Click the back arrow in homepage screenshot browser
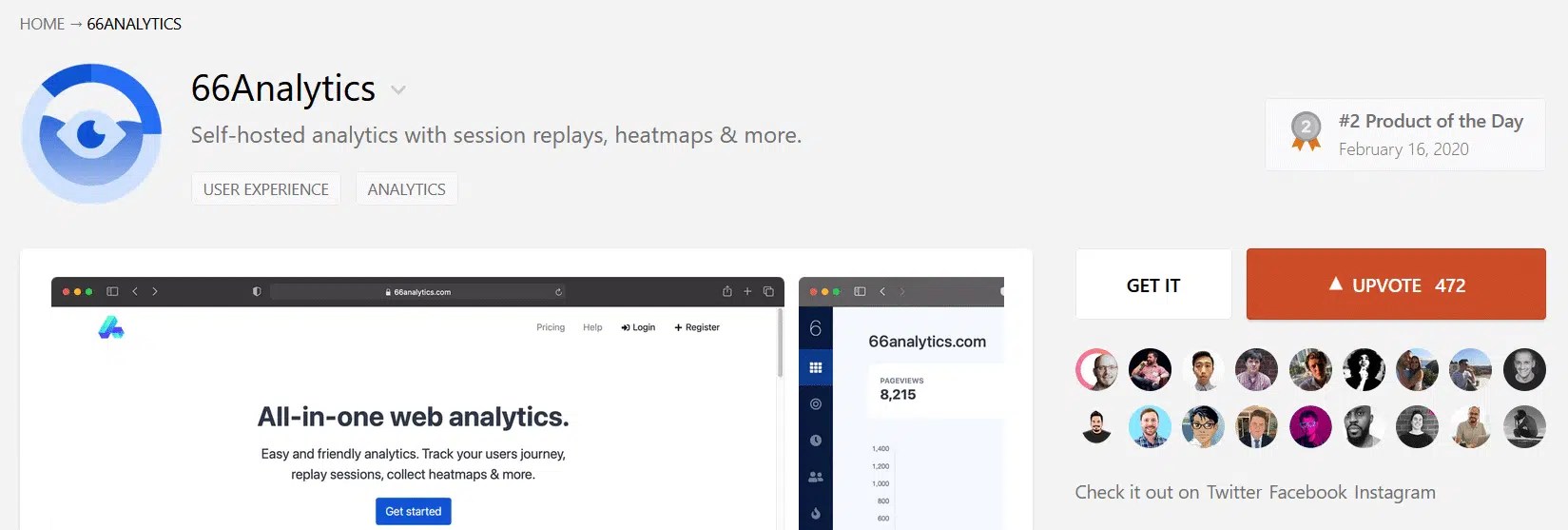This screenshot has width=1568, height=530. pos(135,291)
